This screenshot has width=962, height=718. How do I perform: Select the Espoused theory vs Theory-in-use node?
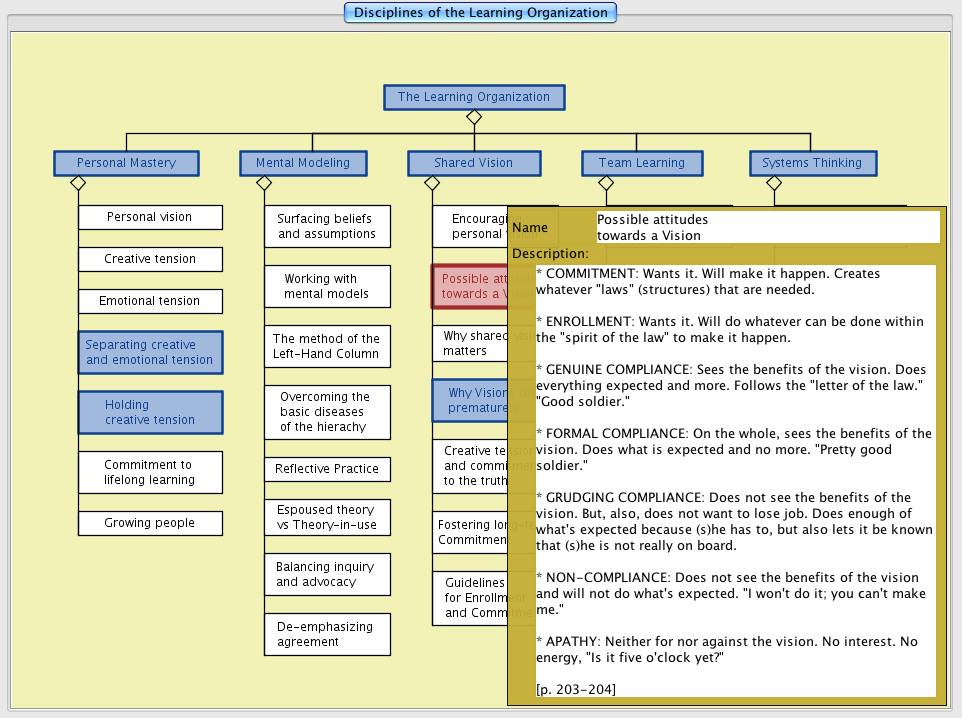327,517
